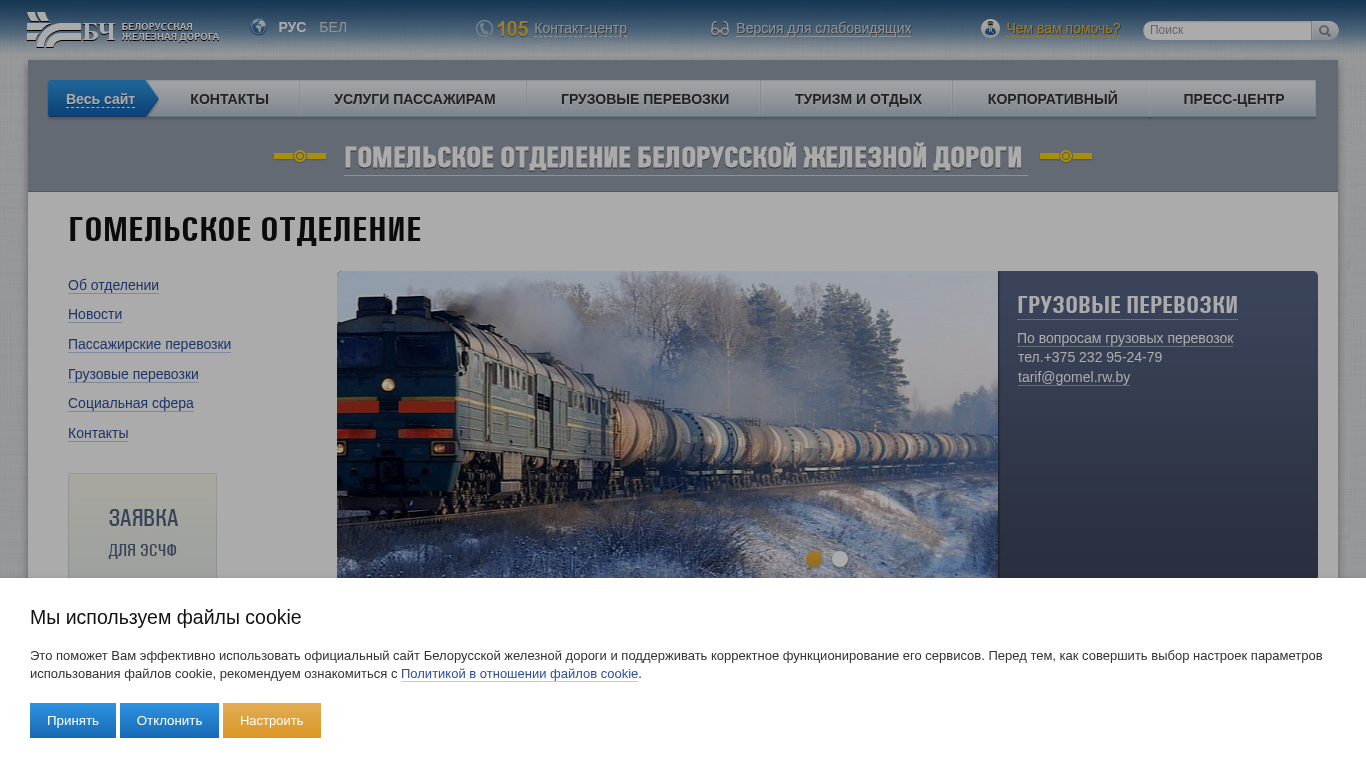Screen dimensions: 1366x768
Task: Click the freight train slide image
Action: (x=667, y=425)
